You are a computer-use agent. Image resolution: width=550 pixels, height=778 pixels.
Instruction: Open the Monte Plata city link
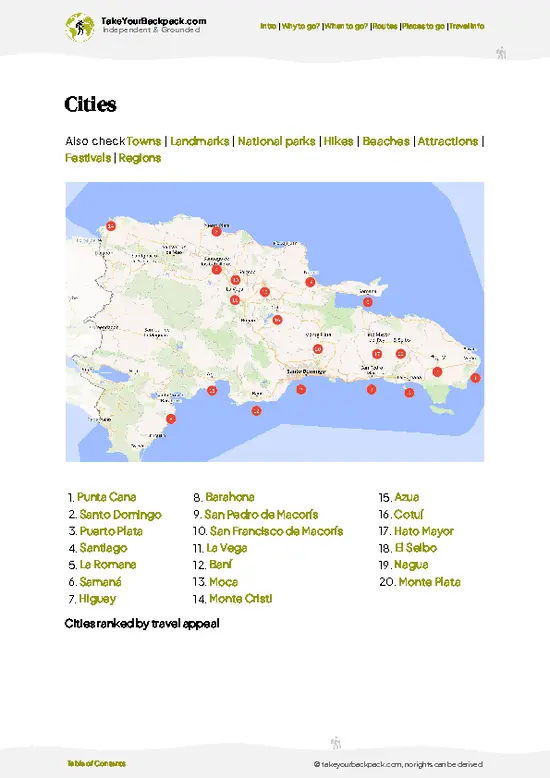click(x=429, y=582)
